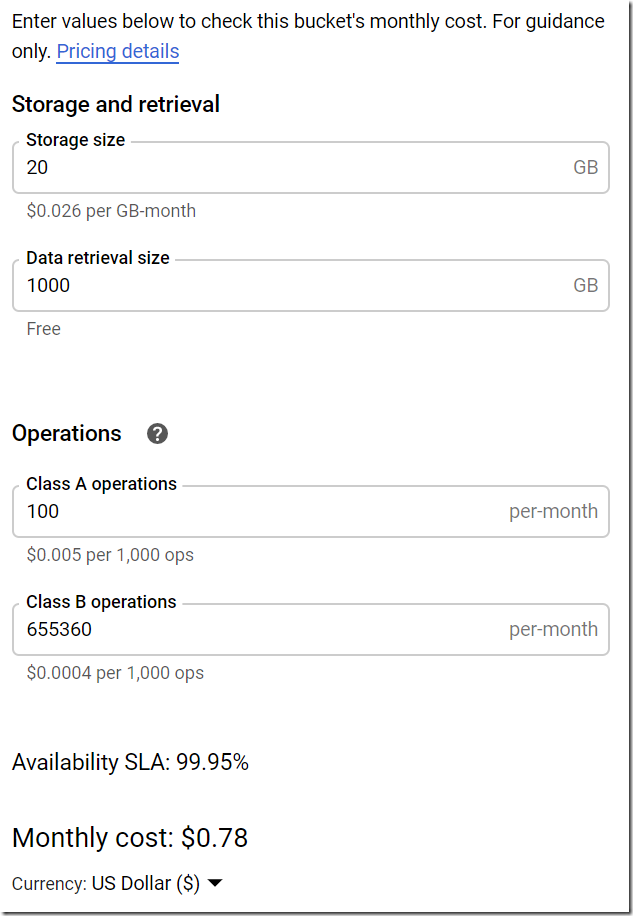Expand the currency dropdown arrow
The image size is (633, 916).
[x=214, y=883]
